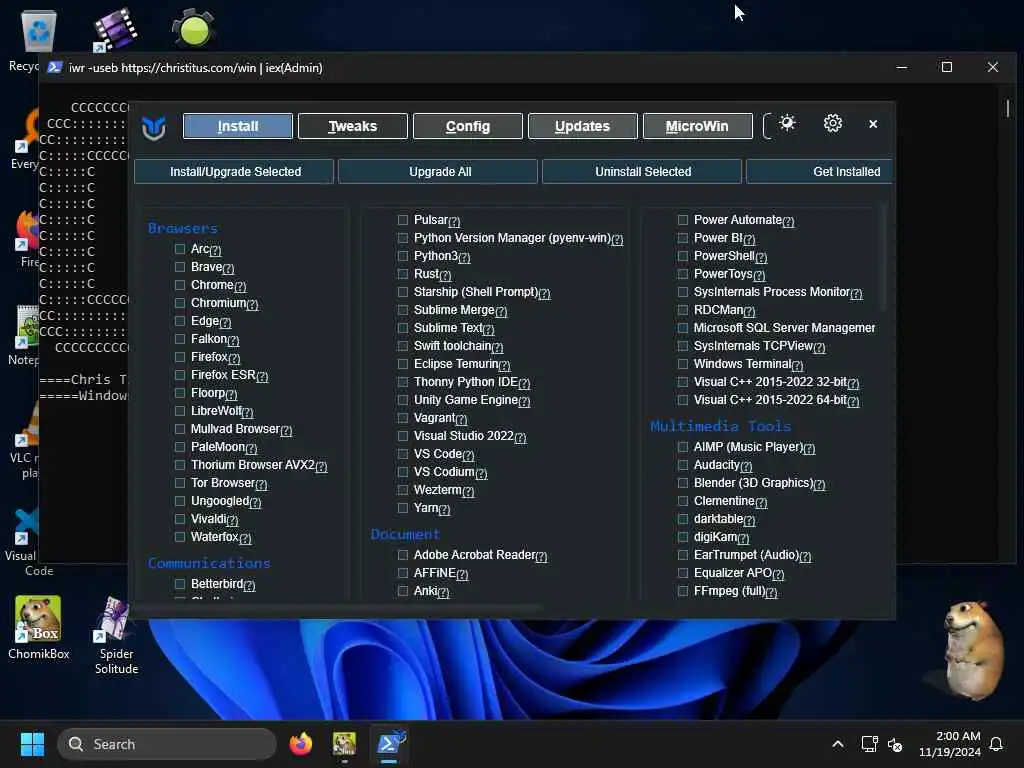Open the (?) info link next to Rust
1024x768 pixels.
click(x=445, y=276)
